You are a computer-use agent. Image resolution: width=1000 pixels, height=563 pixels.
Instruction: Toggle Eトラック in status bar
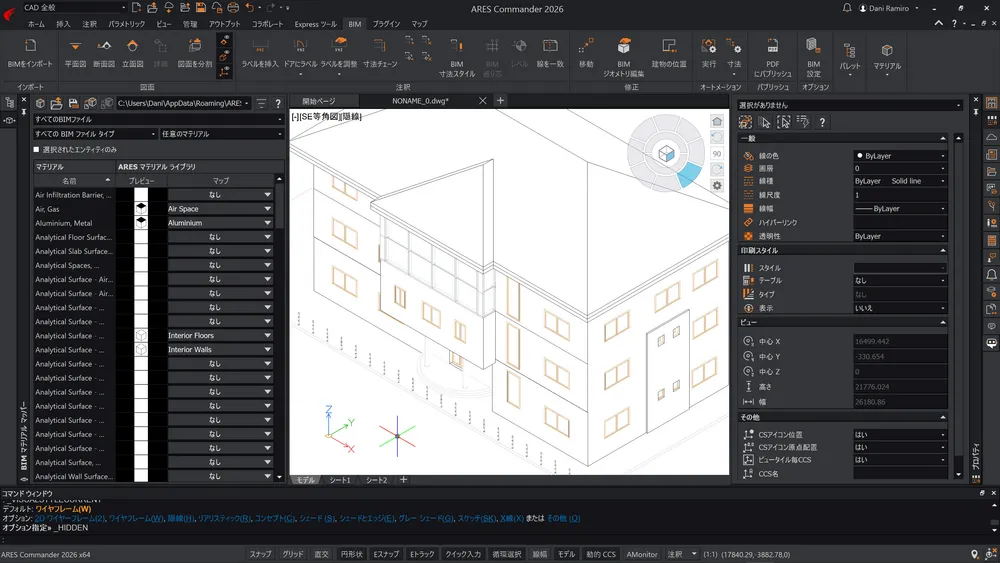(422, 554)
